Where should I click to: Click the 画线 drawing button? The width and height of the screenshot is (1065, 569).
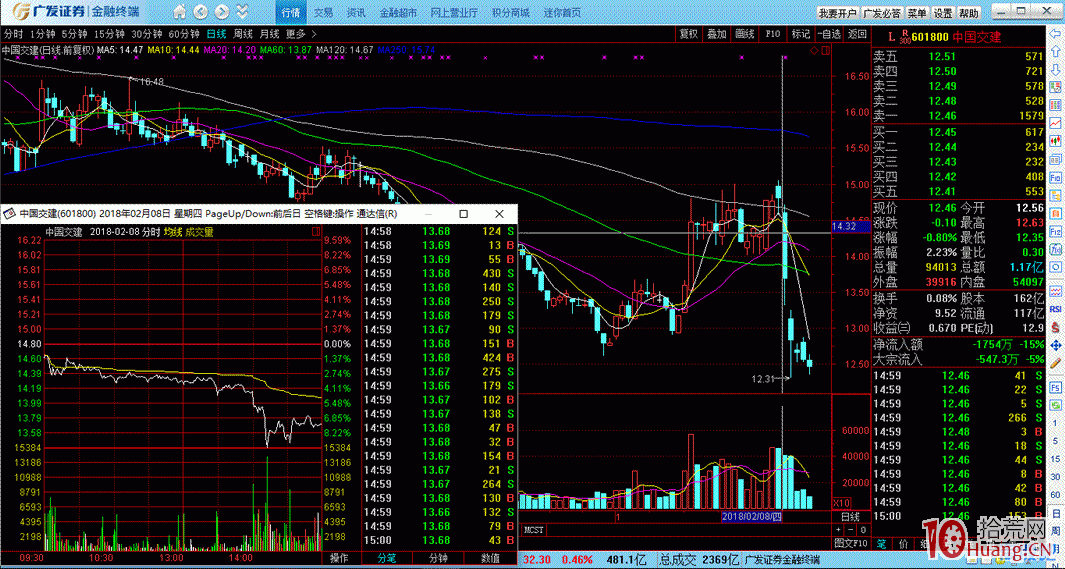pyautogui.click(x=745, y=34)
